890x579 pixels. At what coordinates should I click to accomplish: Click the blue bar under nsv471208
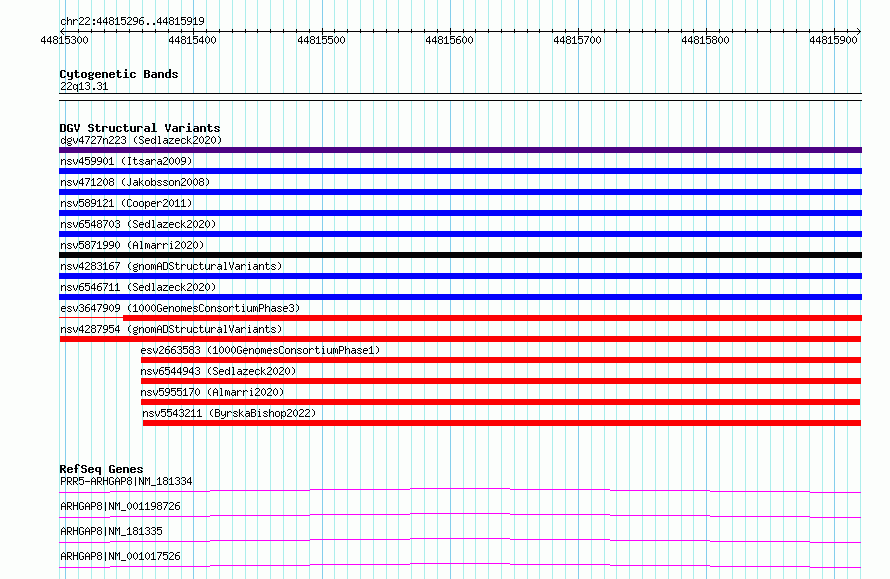pos(460,192)
